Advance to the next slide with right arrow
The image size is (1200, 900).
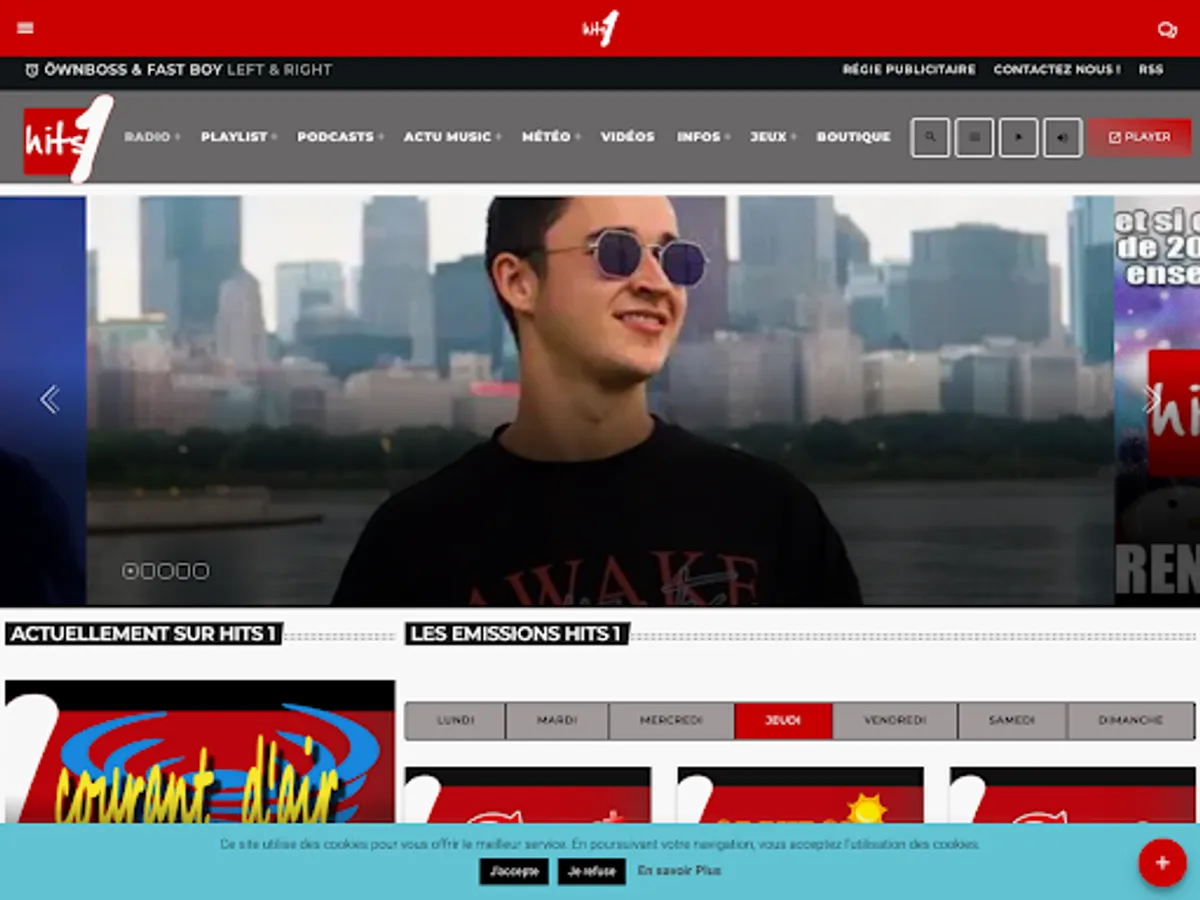1153,400
